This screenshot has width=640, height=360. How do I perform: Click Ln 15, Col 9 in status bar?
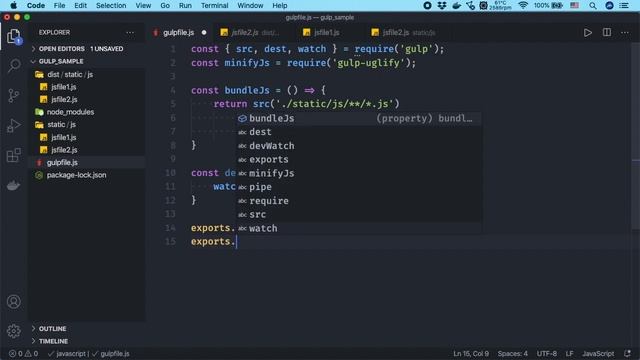(471, 354)
